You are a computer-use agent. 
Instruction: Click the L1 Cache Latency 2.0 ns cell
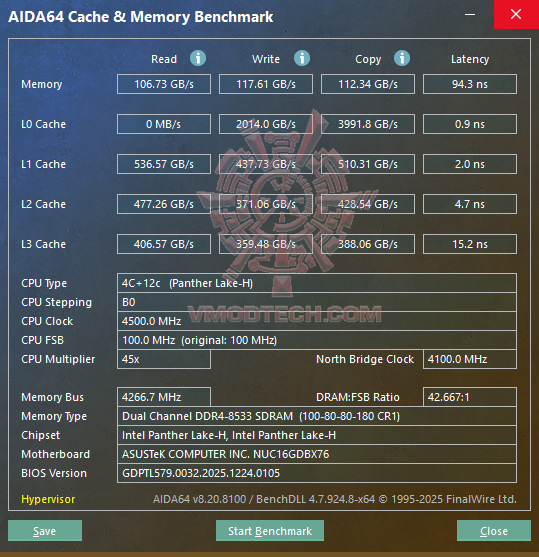pos(470,164)
